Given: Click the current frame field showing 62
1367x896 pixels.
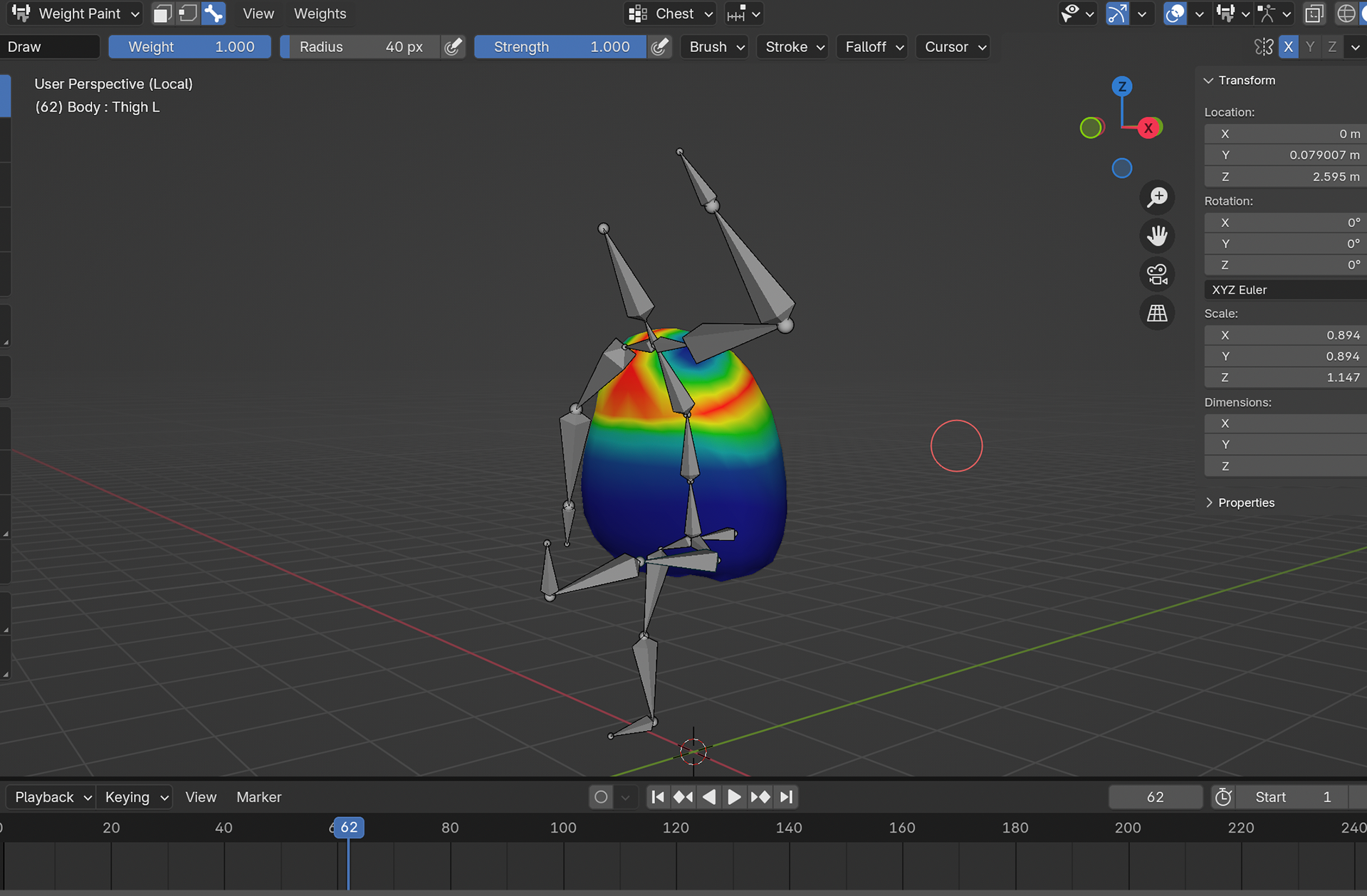Looking at the screenshot, I should tap(1155, 797).
